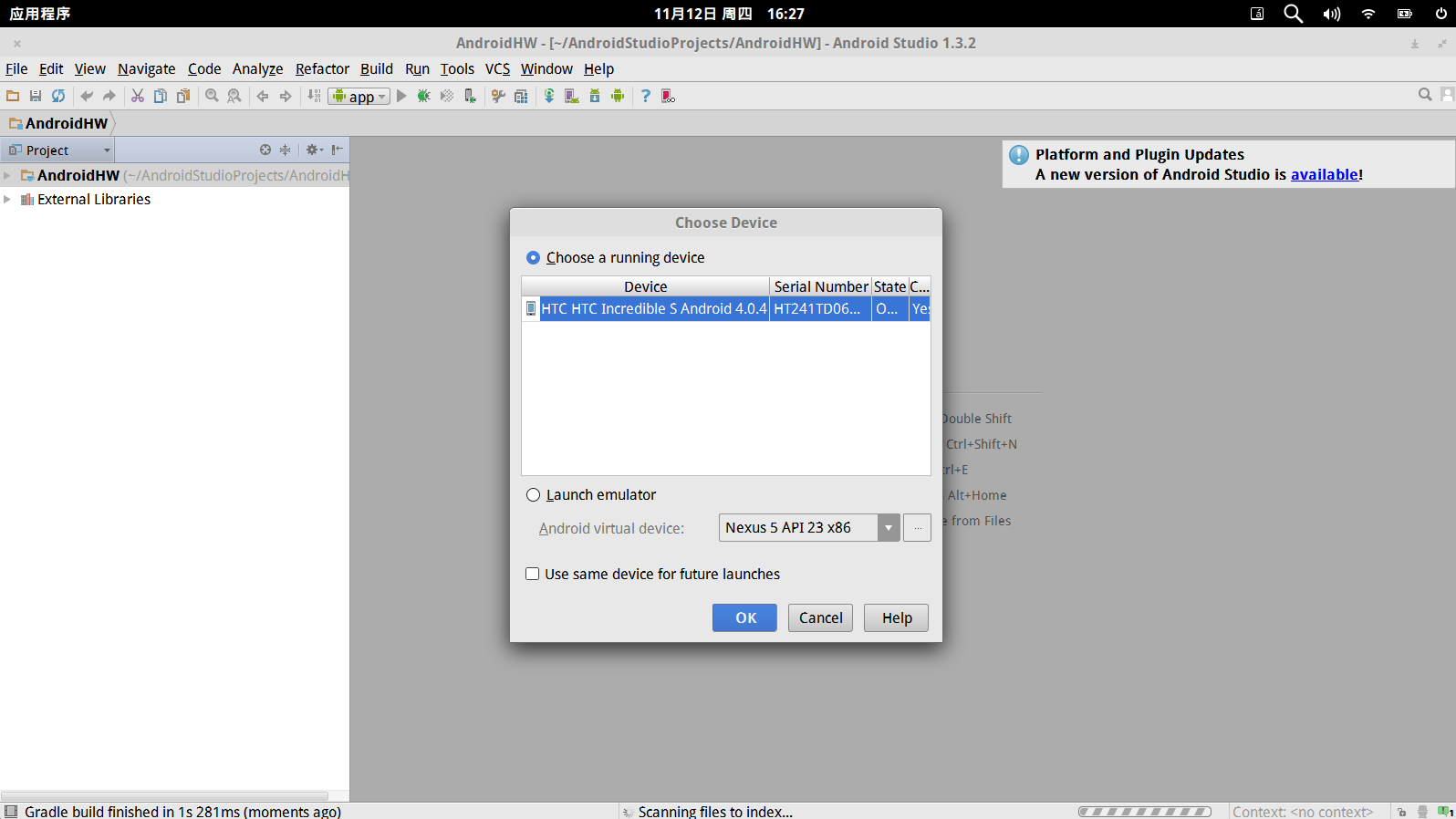1456x819 pixels.
Task: Select Choose a running device radio
Action: [533, 258]
